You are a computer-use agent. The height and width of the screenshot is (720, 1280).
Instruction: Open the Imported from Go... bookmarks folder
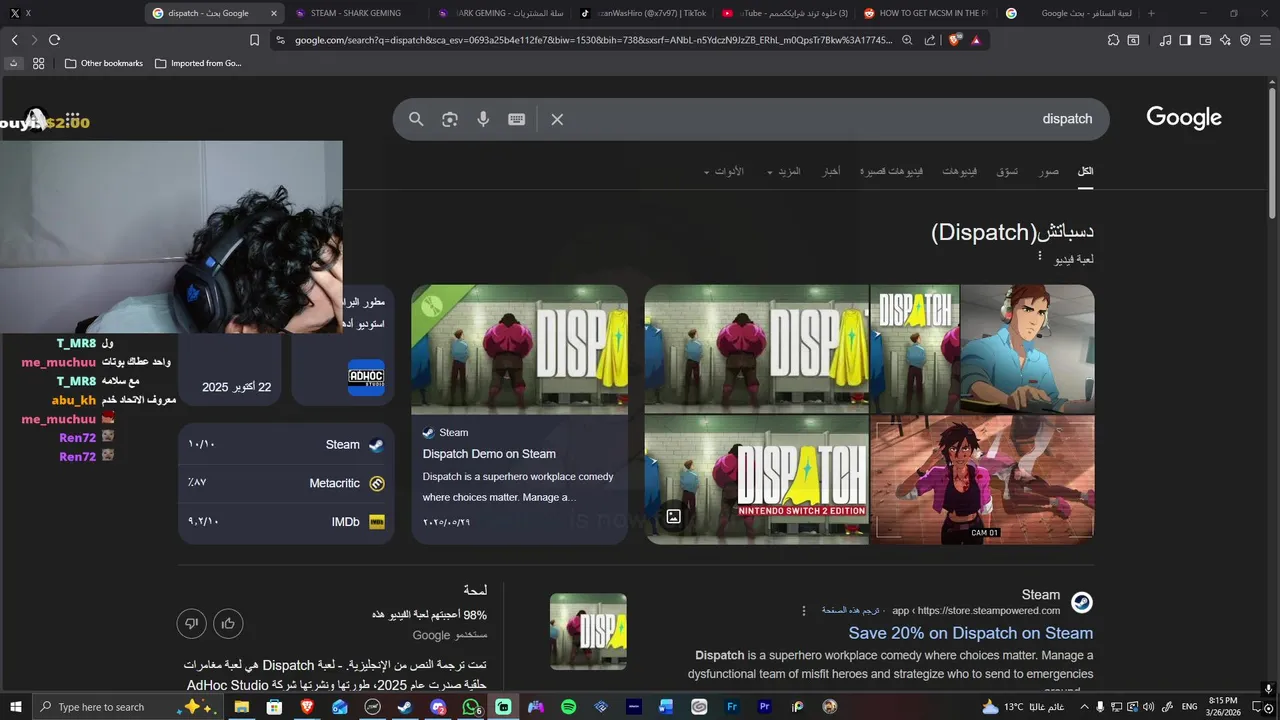198,63
